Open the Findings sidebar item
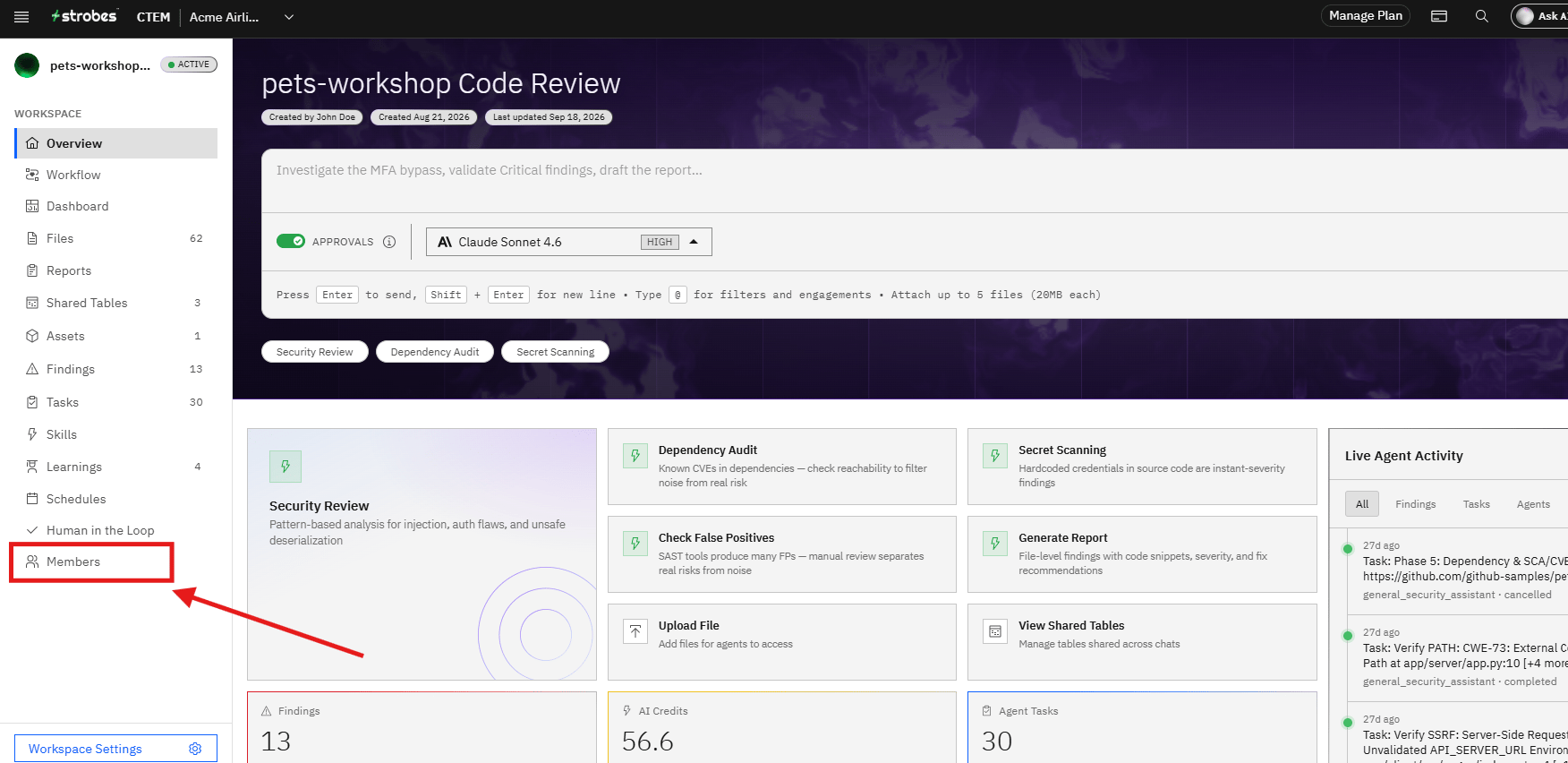 116,369
